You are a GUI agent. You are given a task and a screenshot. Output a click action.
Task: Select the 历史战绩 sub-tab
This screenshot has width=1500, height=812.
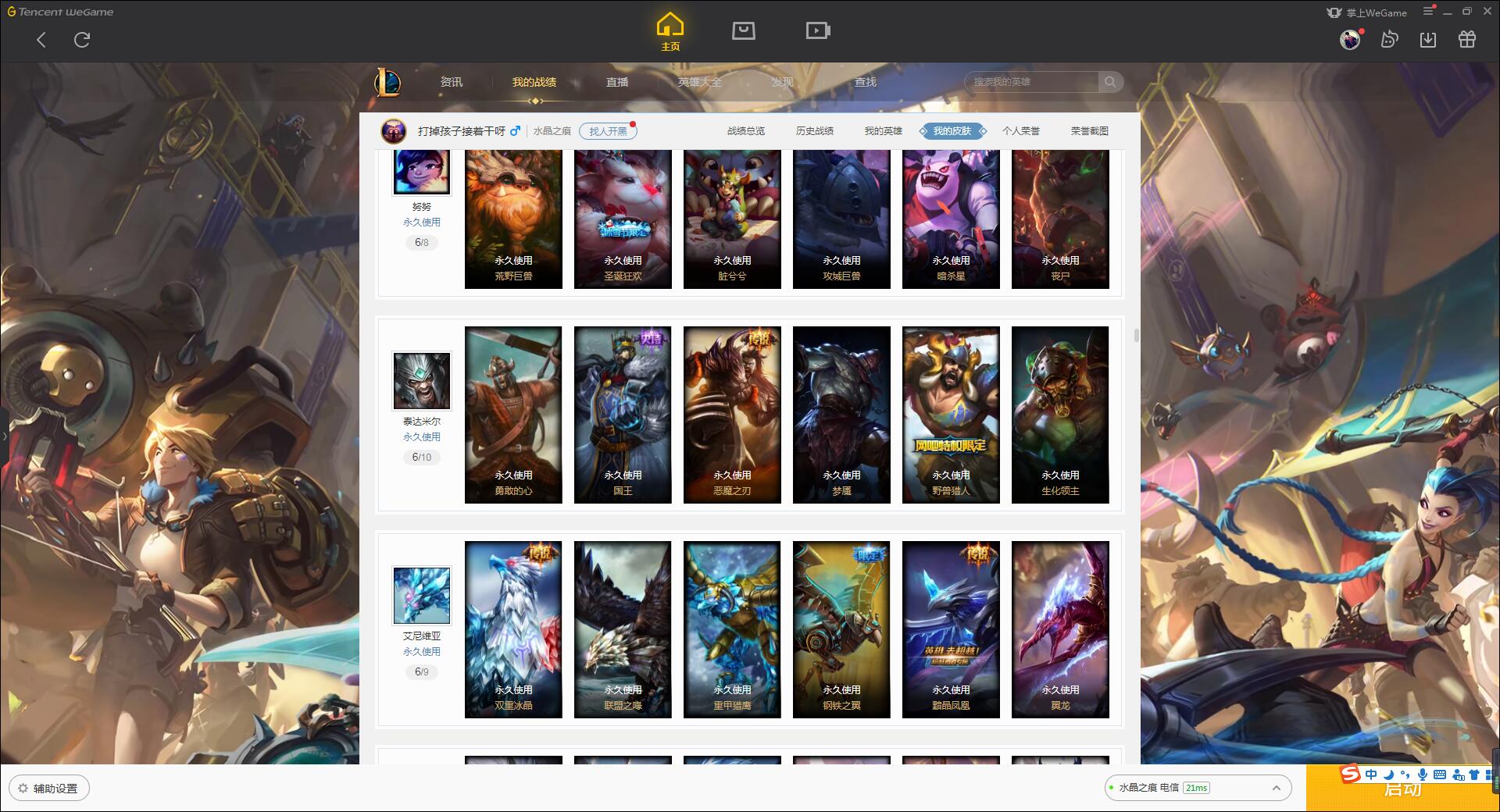point(815,131)
